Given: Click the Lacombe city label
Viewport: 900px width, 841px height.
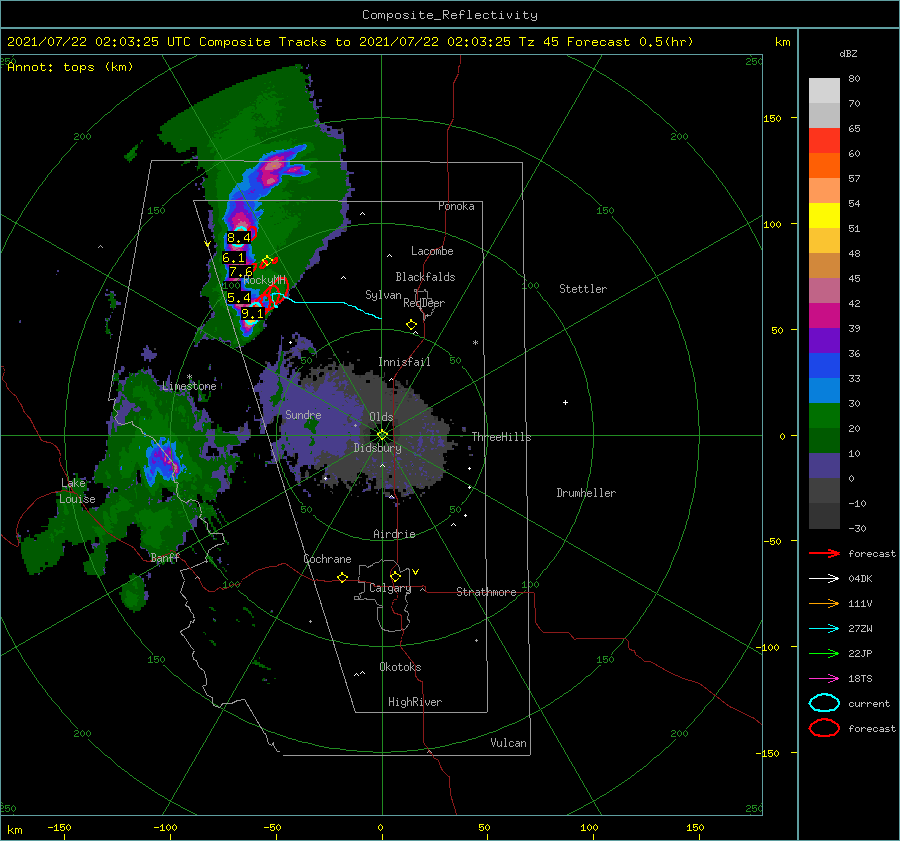Looking at the screenshot, I should [432, 251].
